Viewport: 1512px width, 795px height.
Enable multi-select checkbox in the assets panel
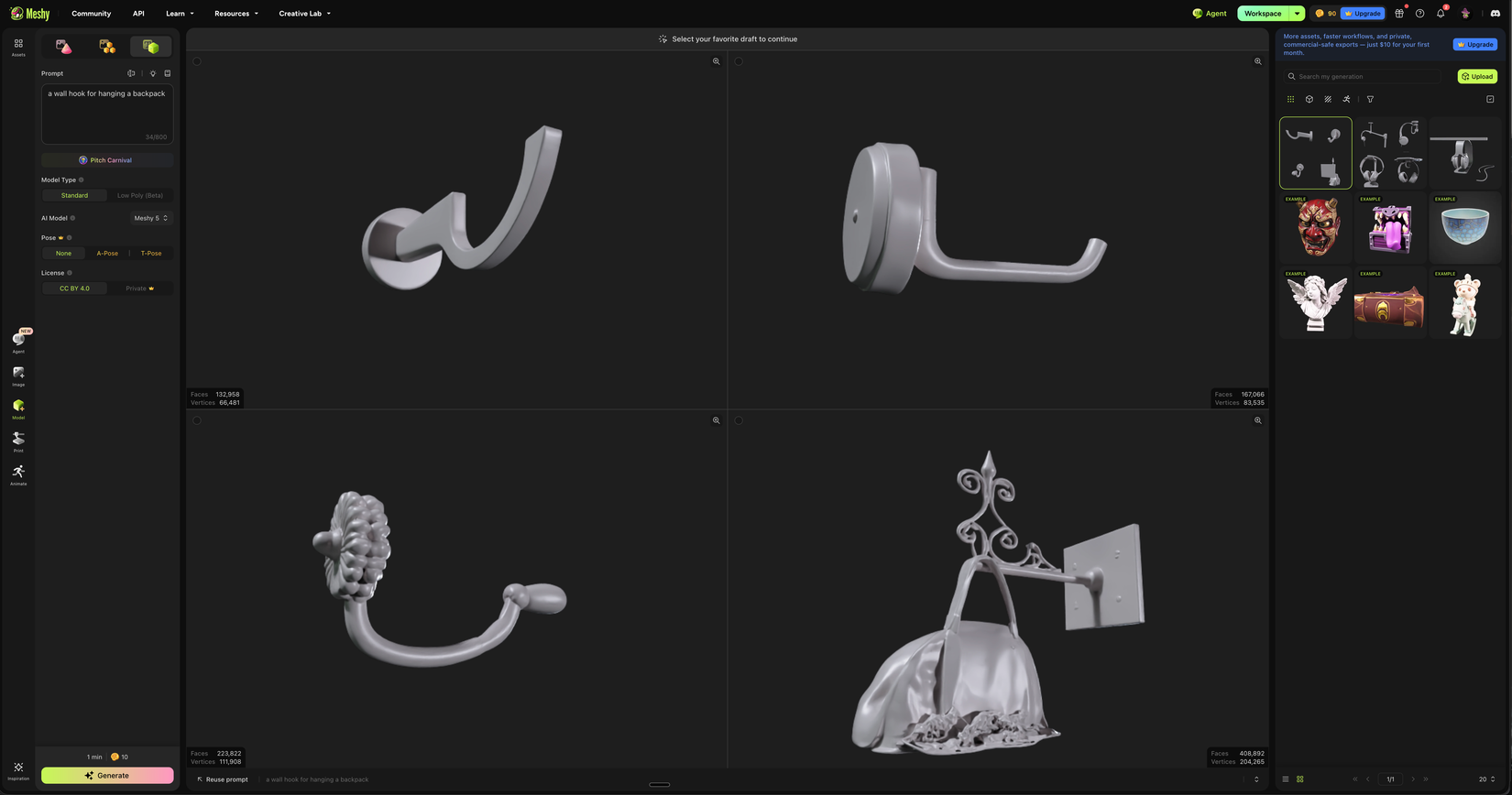tap(1490, 99)
